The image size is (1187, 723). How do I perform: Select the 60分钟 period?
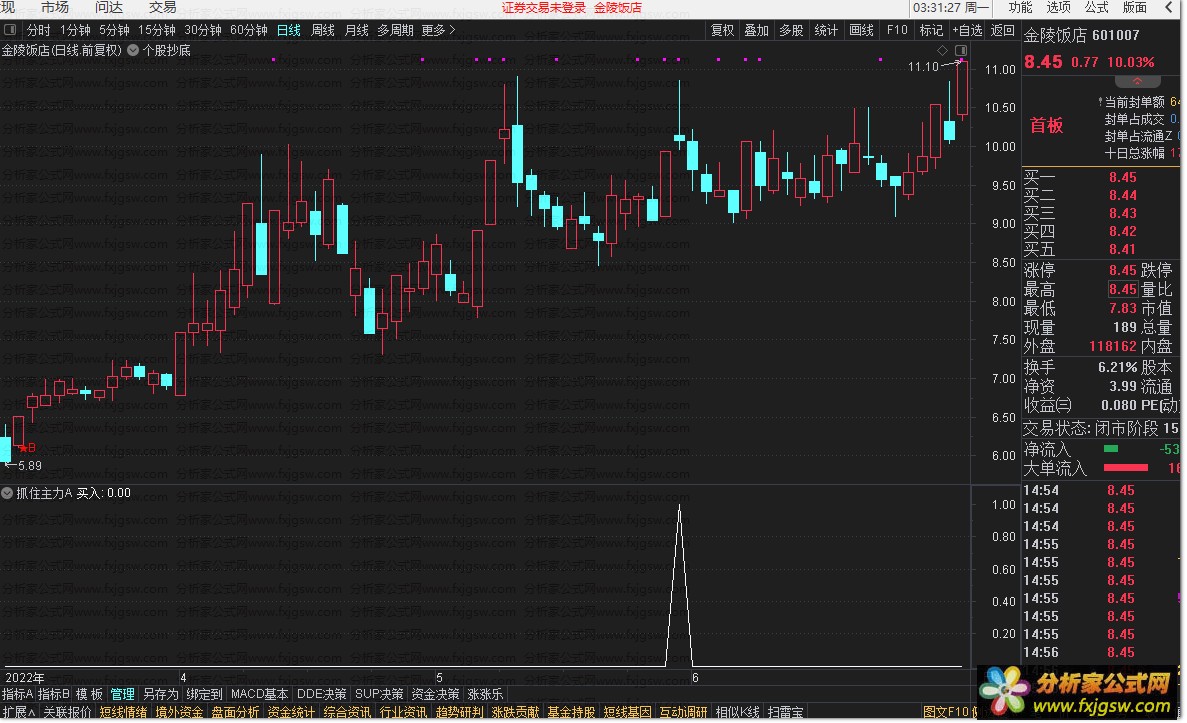(249, 30)
